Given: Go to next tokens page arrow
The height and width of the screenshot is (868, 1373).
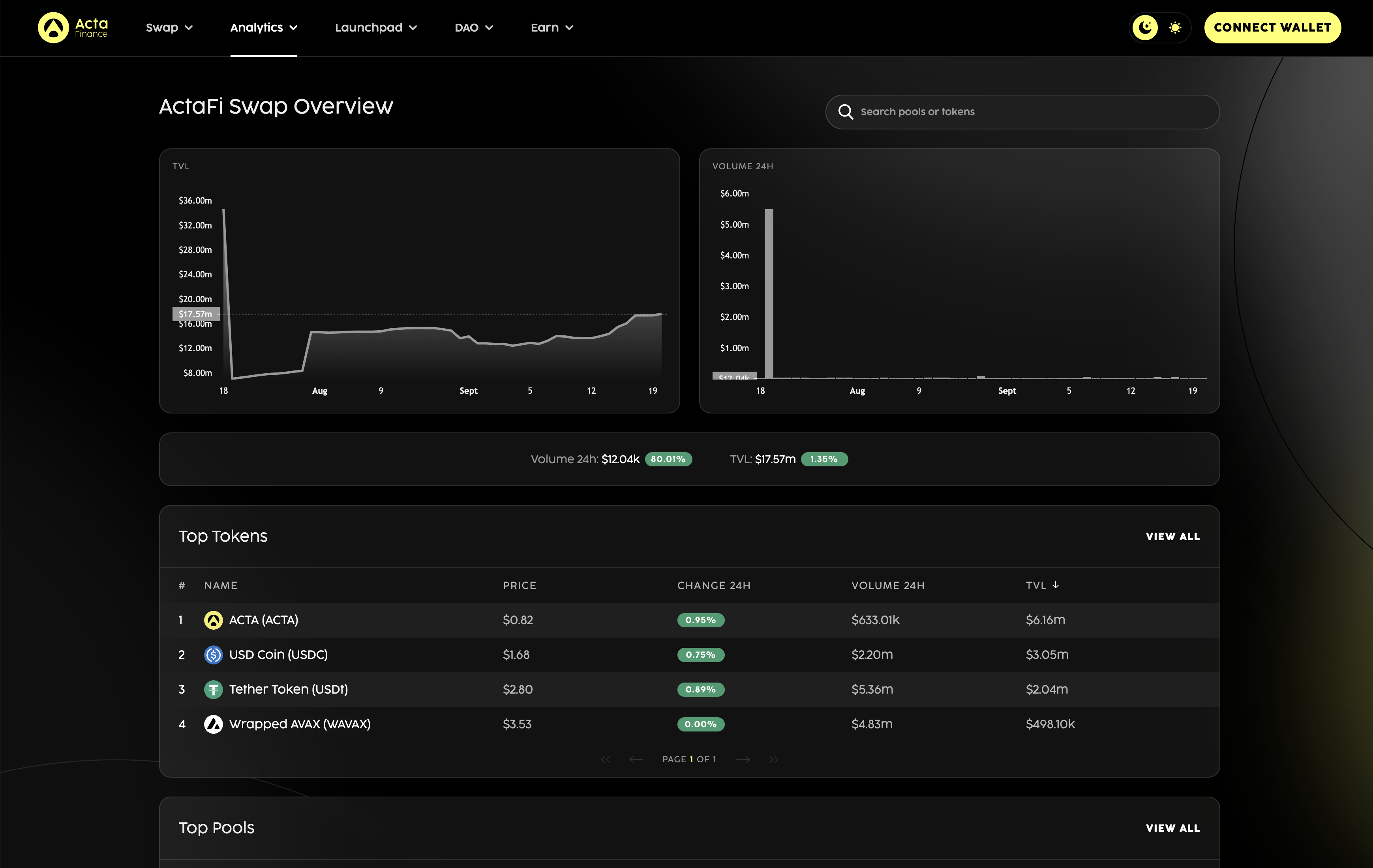Looking at the screenshot, I should 743,759.
